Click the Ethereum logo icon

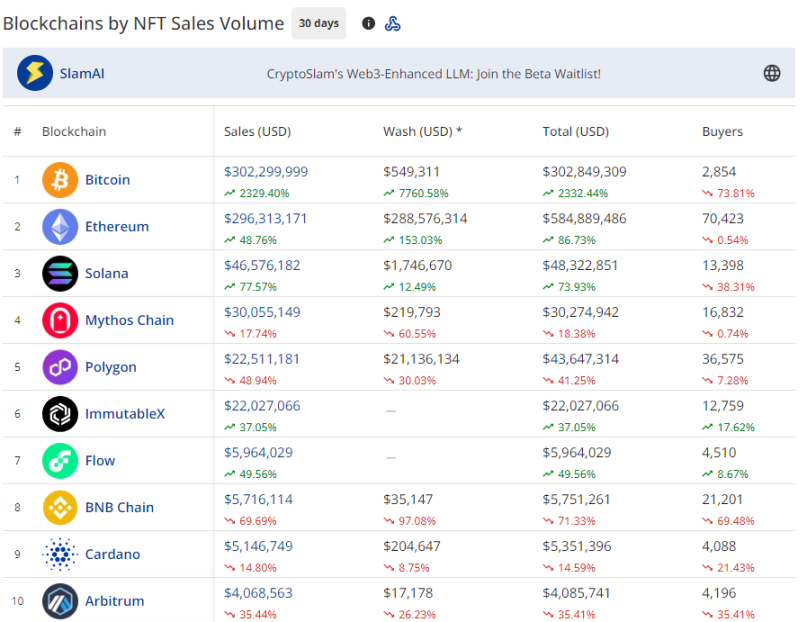pos(59,227)
